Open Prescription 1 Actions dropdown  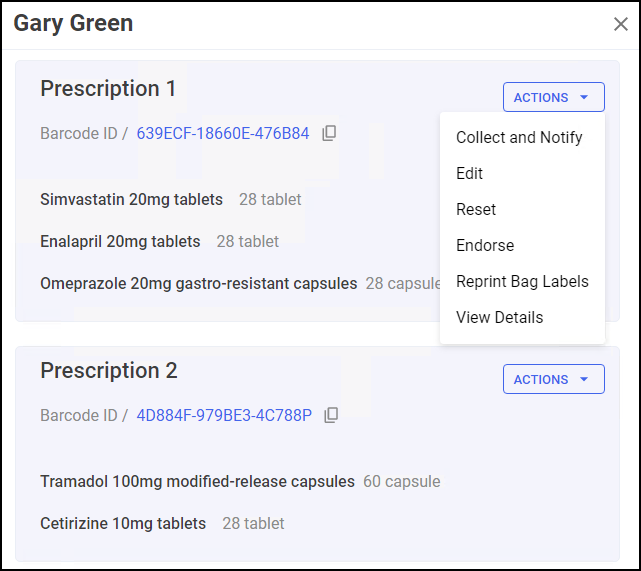click(x=553, y=97)
